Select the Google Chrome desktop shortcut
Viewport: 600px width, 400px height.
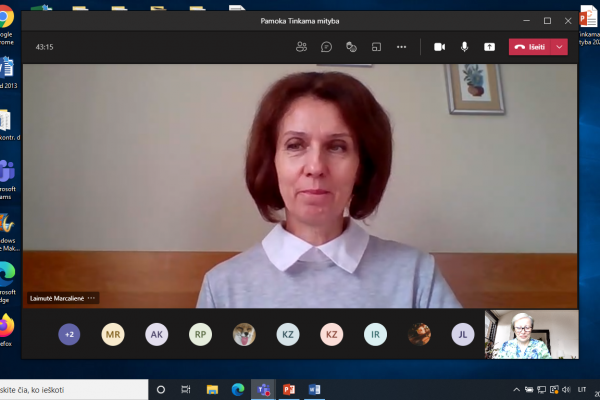[7, 25]
